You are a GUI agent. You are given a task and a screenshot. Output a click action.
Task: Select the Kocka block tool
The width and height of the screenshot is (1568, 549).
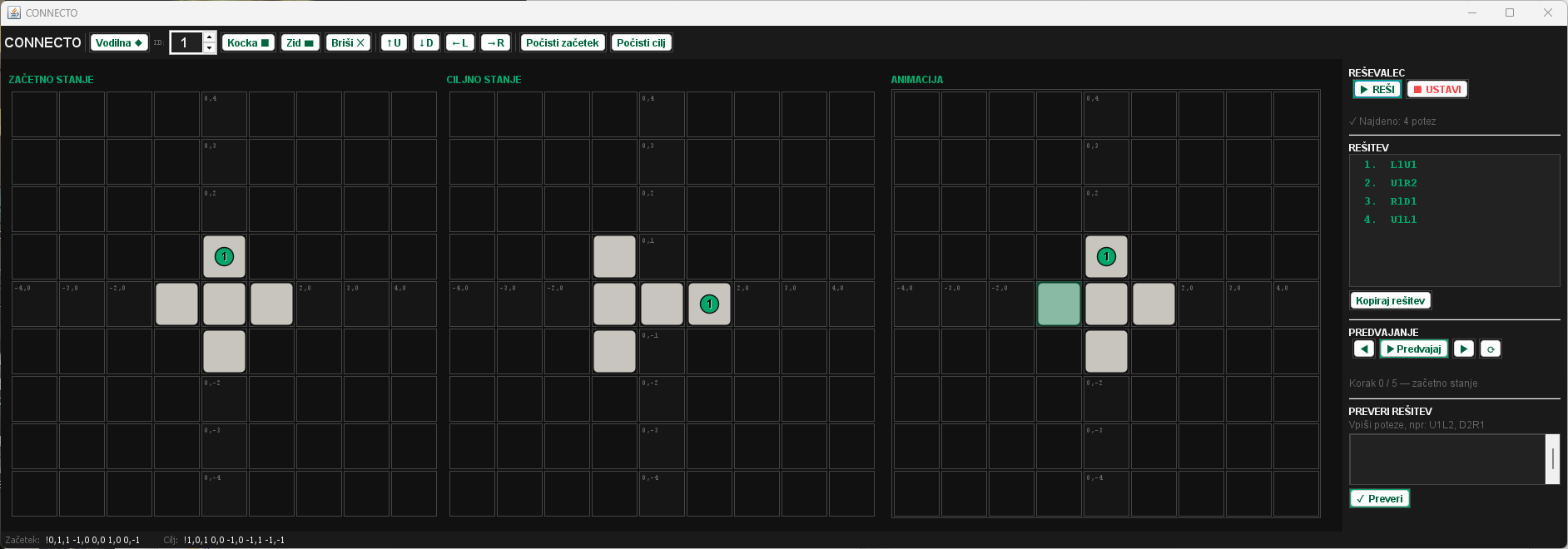[248, 42]
